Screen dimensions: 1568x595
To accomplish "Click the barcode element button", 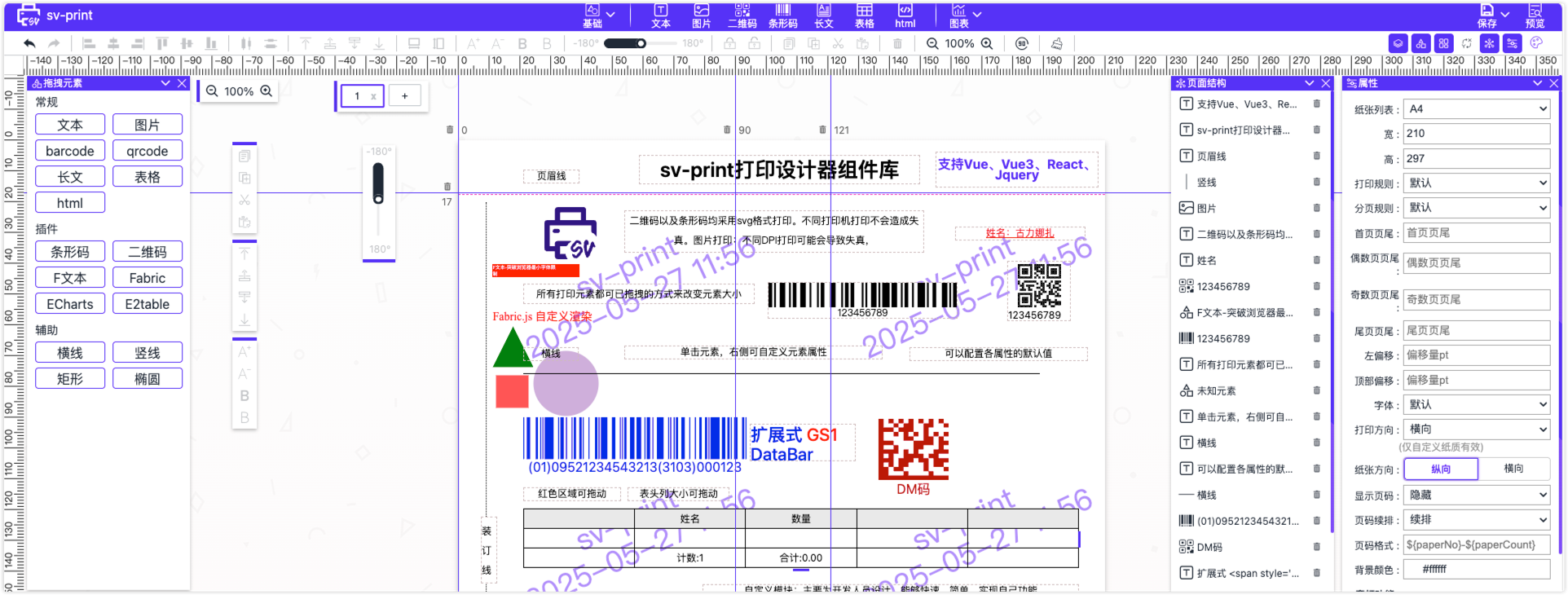I will (x=70, y=151).
